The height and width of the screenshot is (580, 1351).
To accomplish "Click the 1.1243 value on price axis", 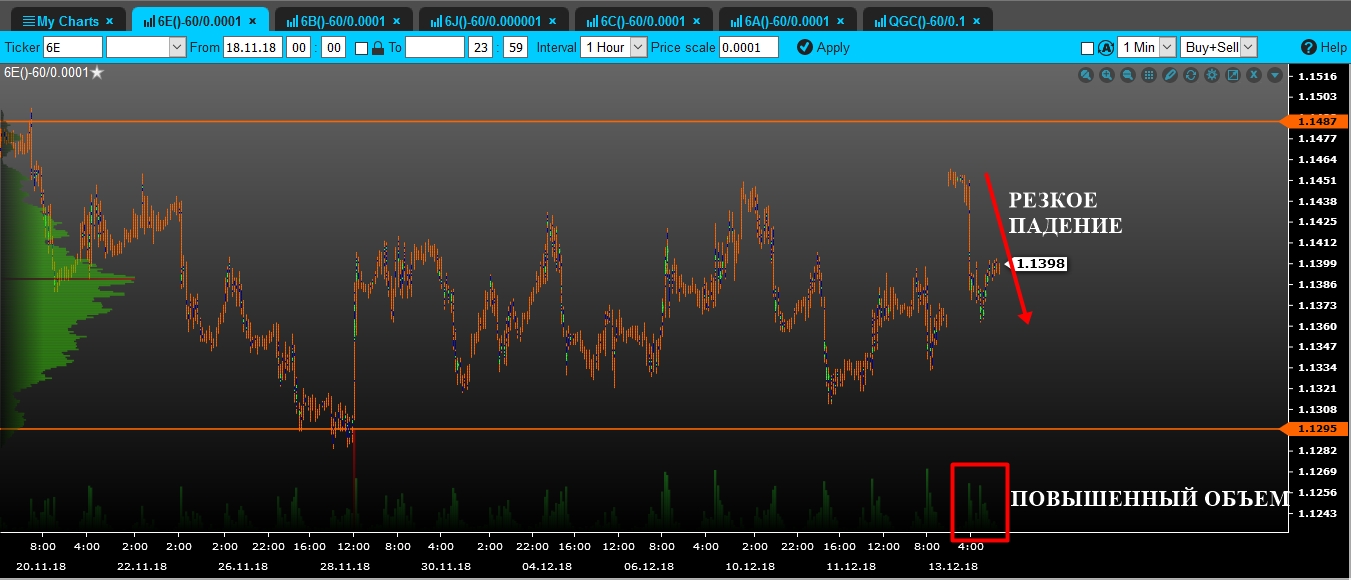I will tap(1317, 513).
